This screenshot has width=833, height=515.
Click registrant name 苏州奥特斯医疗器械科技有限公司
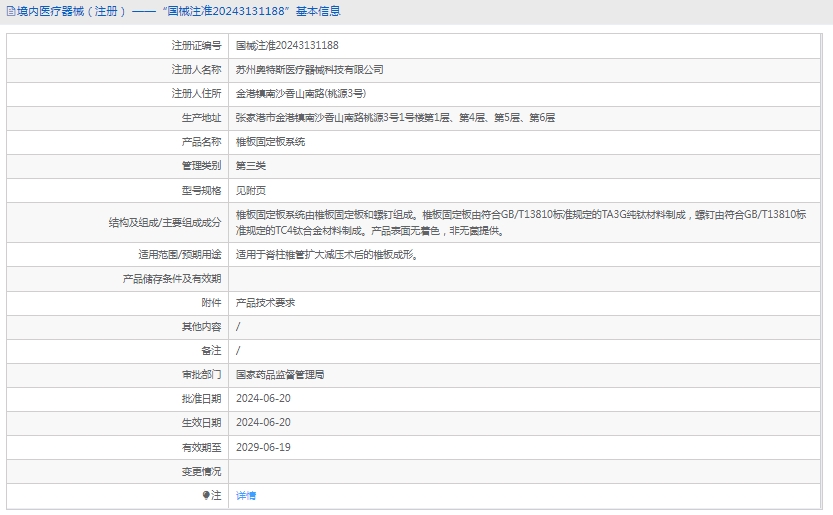[x=309, y=70]
